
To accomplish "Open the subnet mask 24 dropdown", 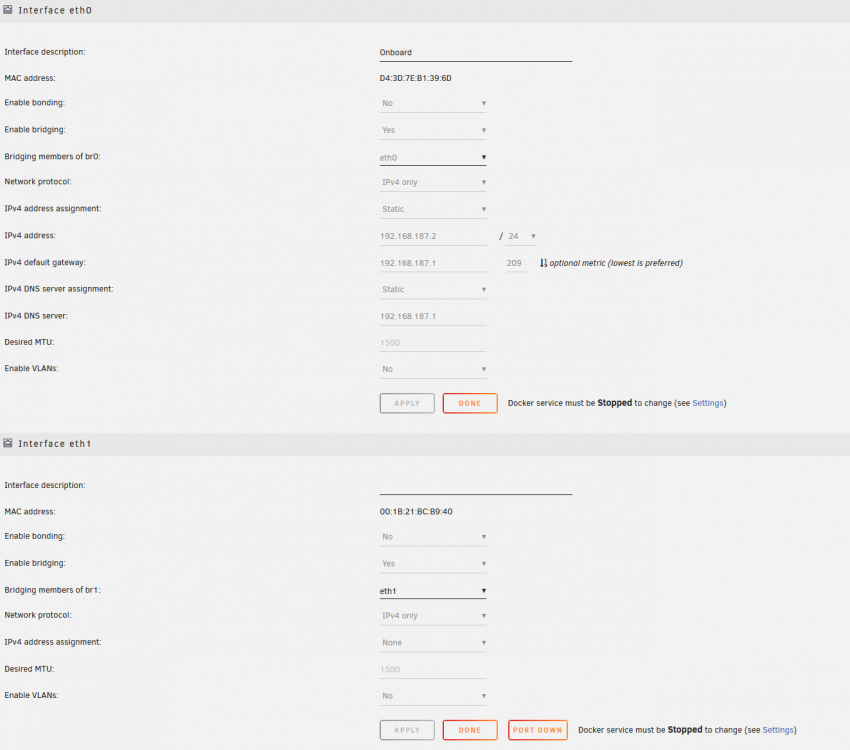I will [x=521, y=236].
